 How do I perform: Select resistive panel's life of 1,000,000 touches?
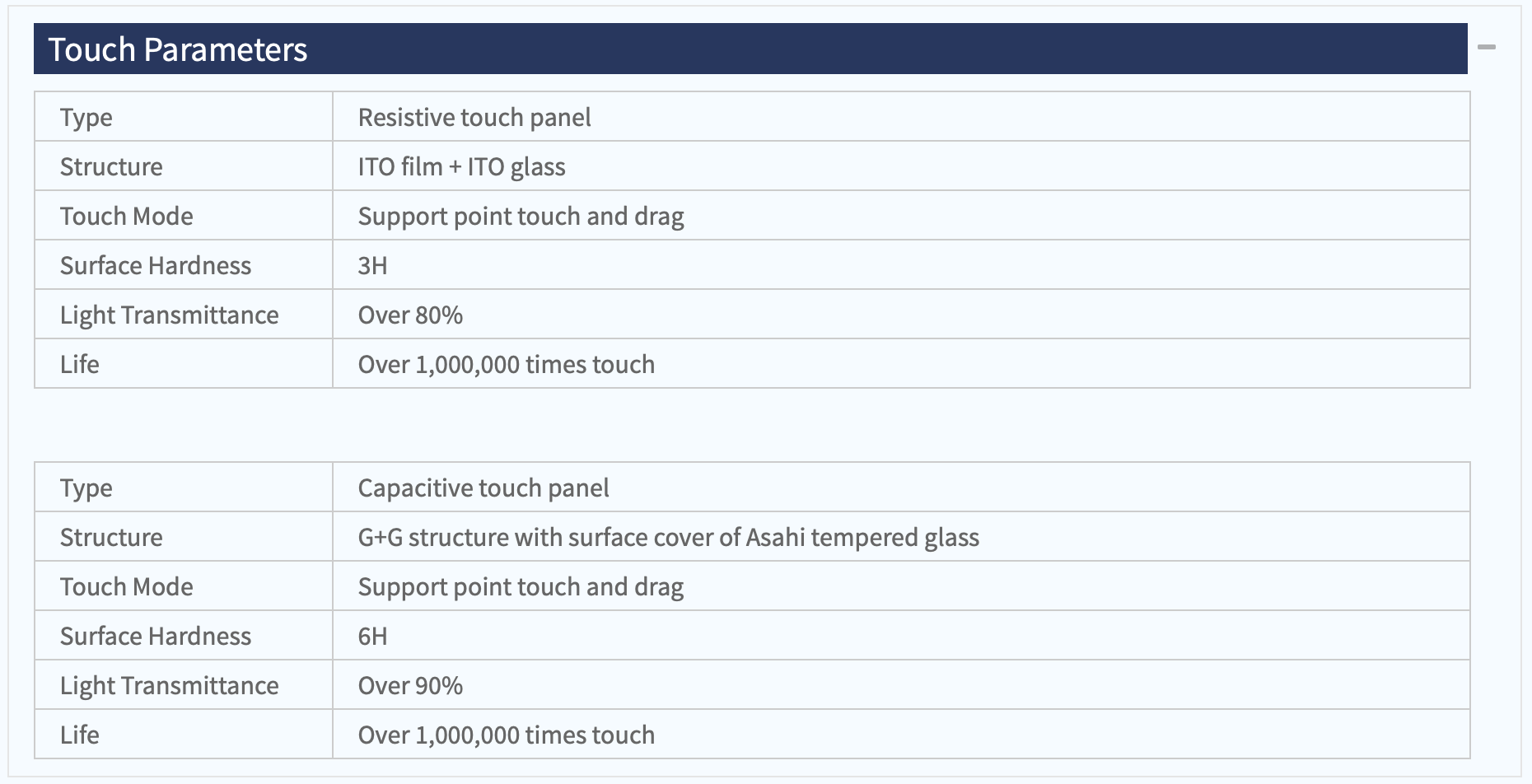(x=507, y=365)
